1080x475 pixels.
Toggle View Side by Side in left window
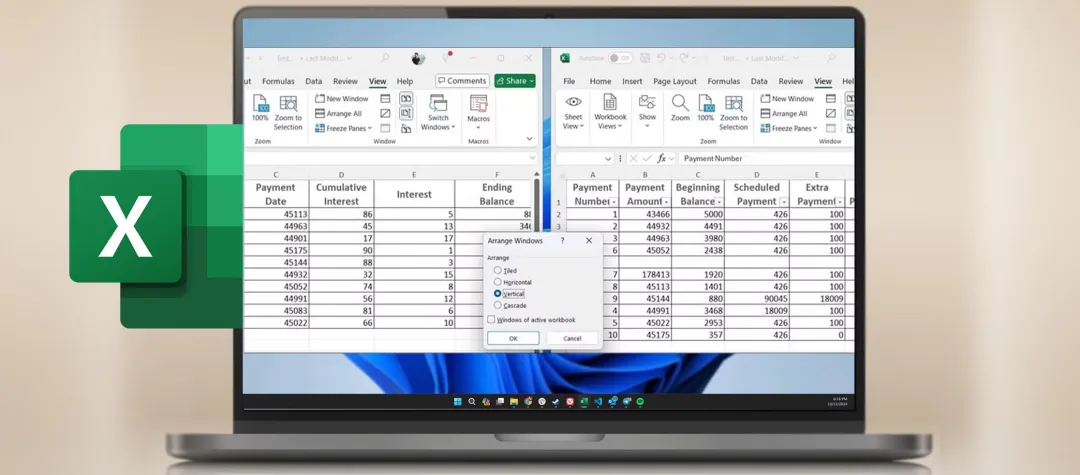406,98
